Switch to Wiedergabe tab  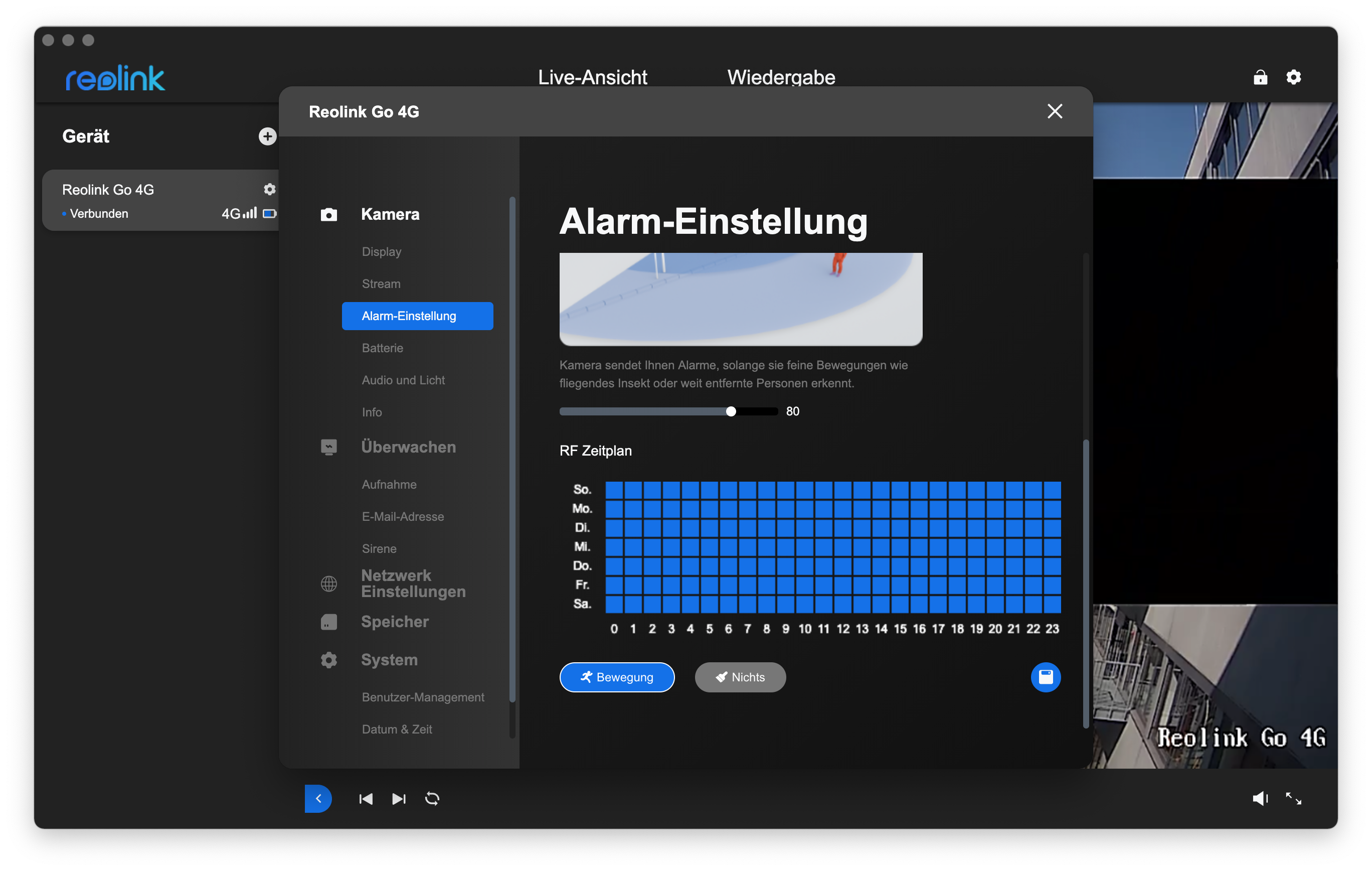tap(781, 77)
